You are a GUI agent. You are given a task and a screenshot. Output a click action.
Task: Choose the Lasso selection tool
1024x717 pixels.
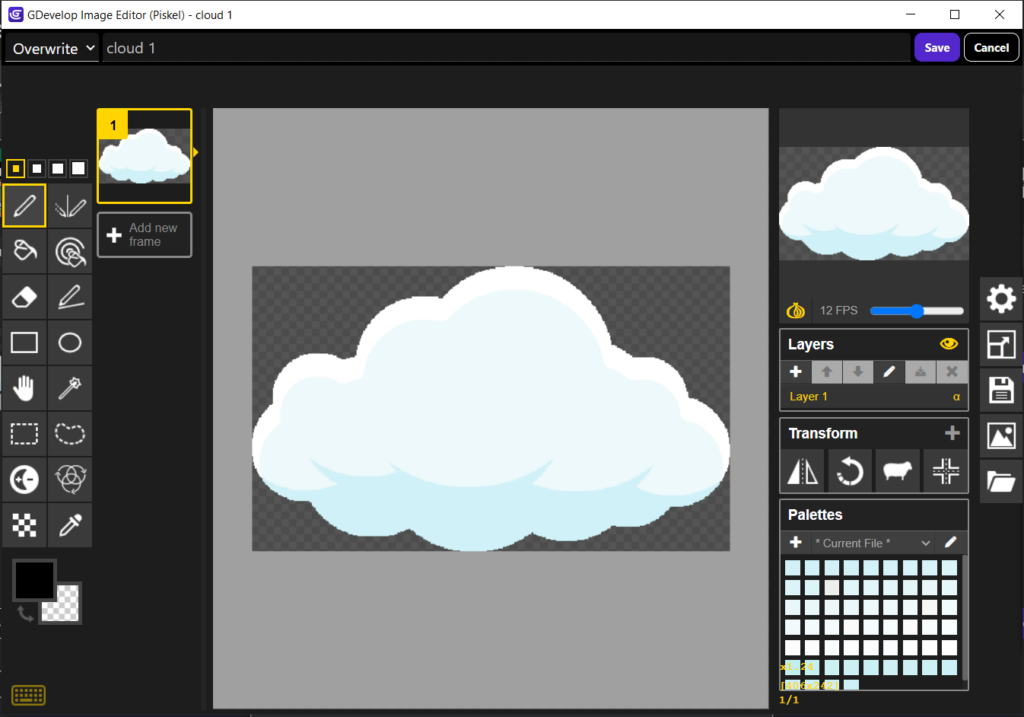[x=70, y=434]
